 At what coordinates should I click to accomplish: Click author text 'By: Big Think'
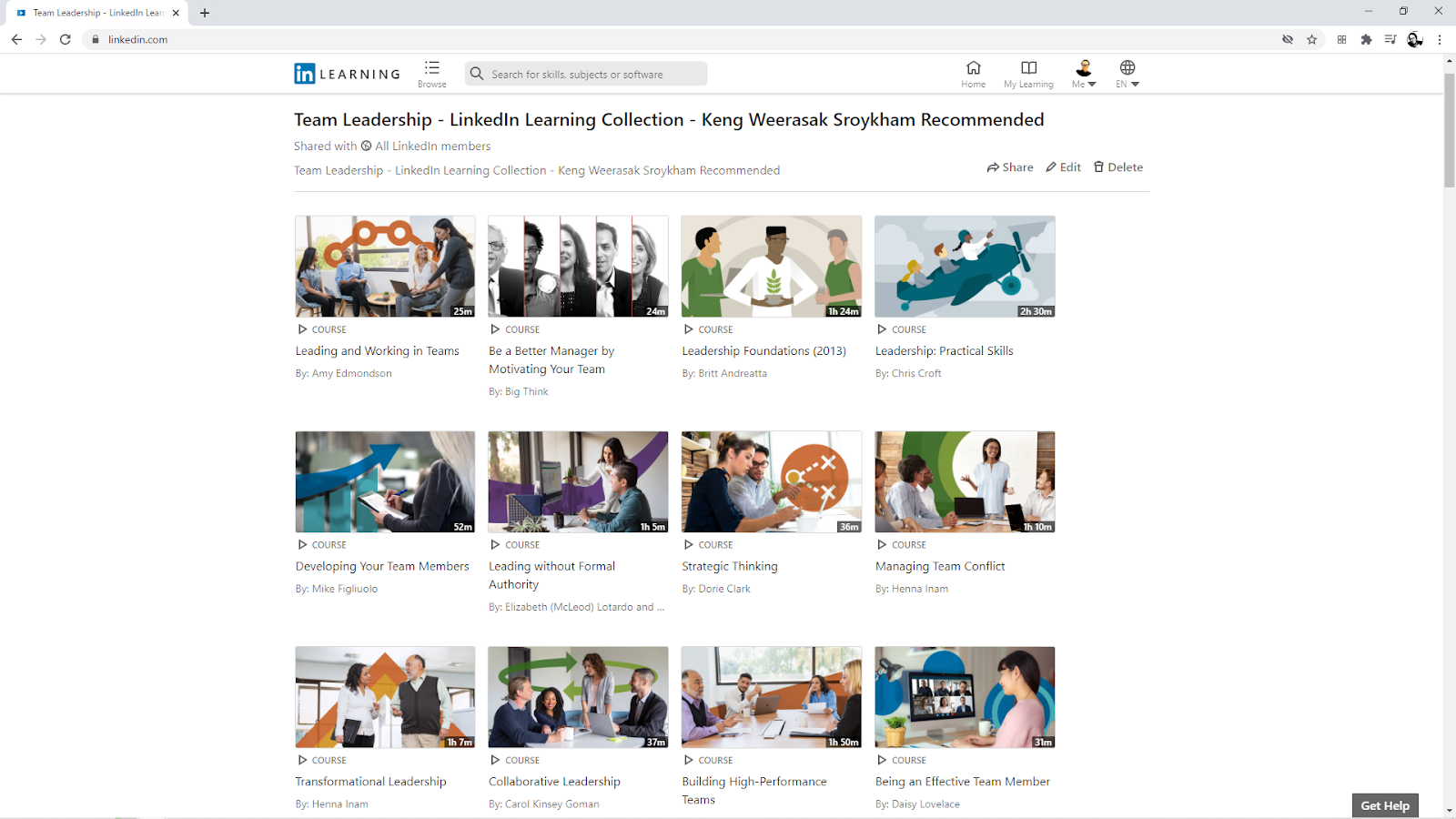pyautogui.click(x=519, y=392)
